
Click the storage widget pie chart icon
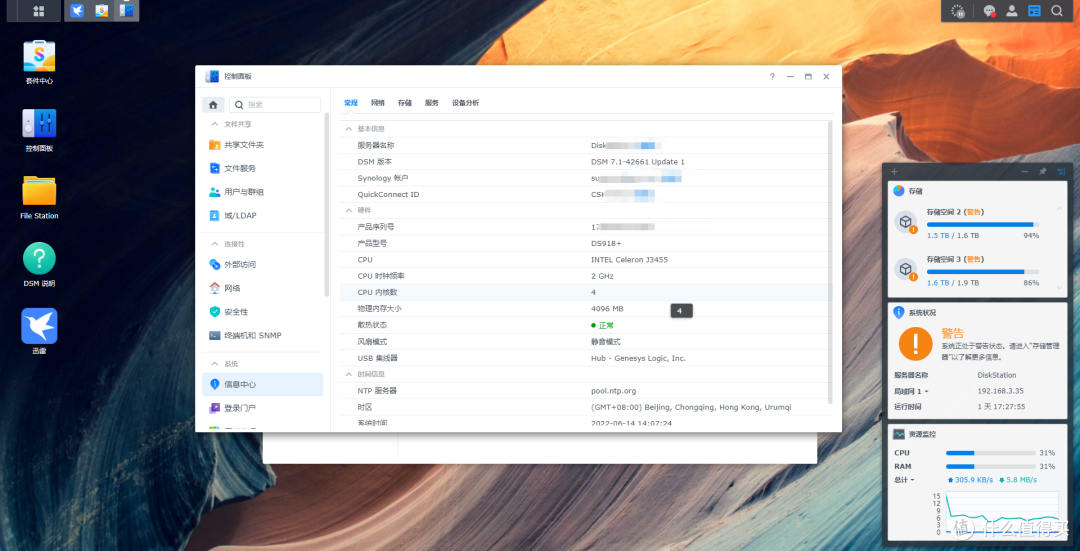coord(899,191)
